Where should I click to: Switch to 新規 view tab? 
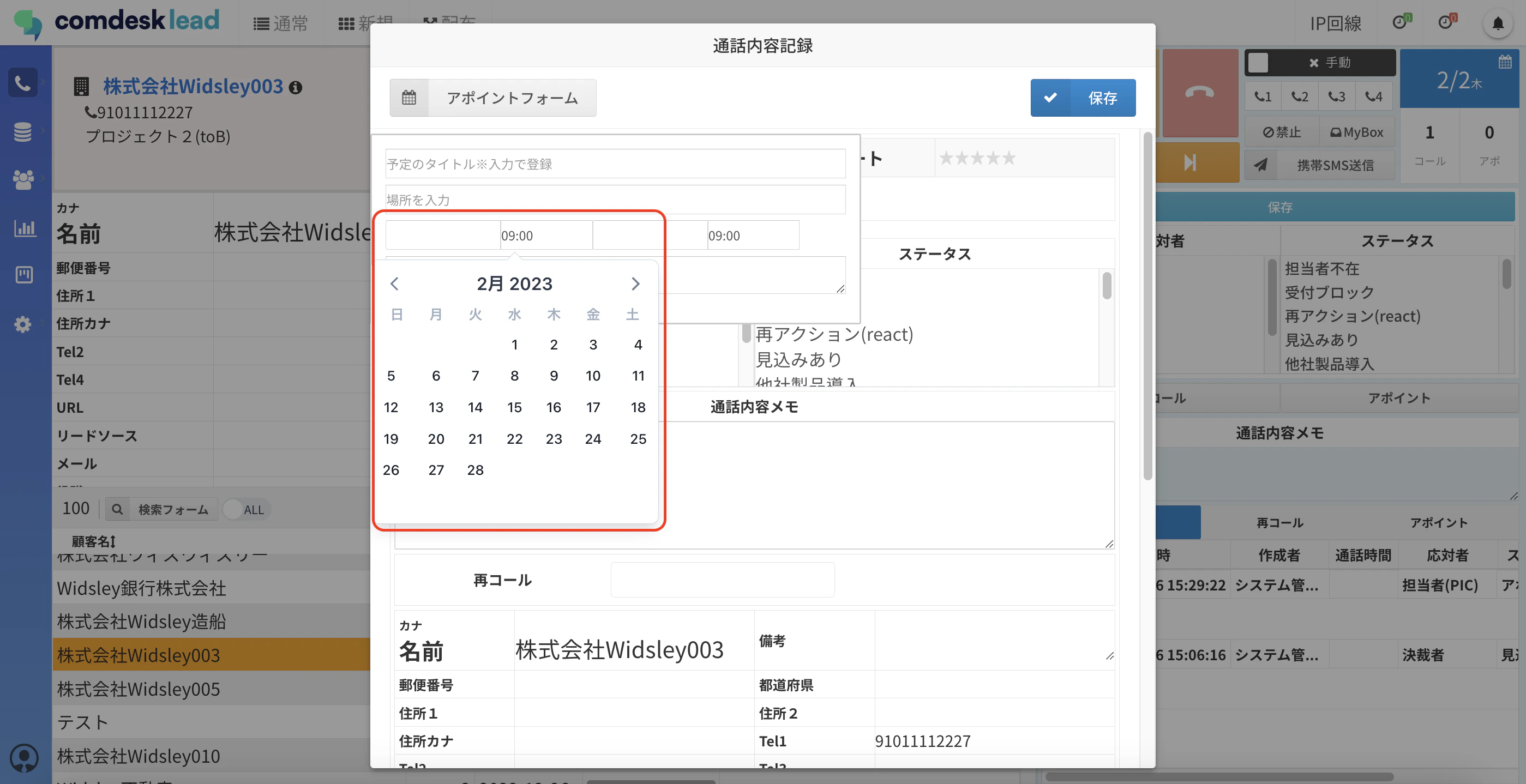pos(366,23)
